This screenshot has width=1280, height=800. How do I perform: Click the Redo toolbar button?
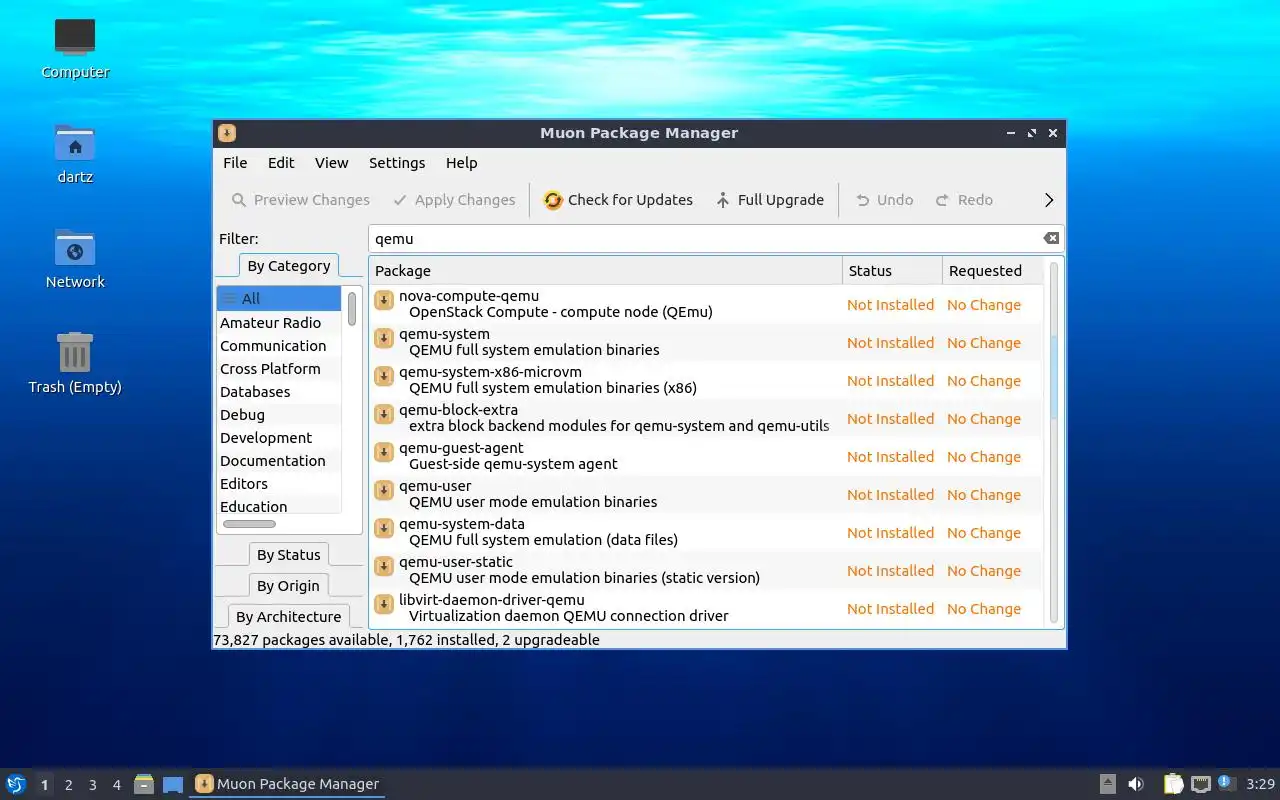click(964, 200)
